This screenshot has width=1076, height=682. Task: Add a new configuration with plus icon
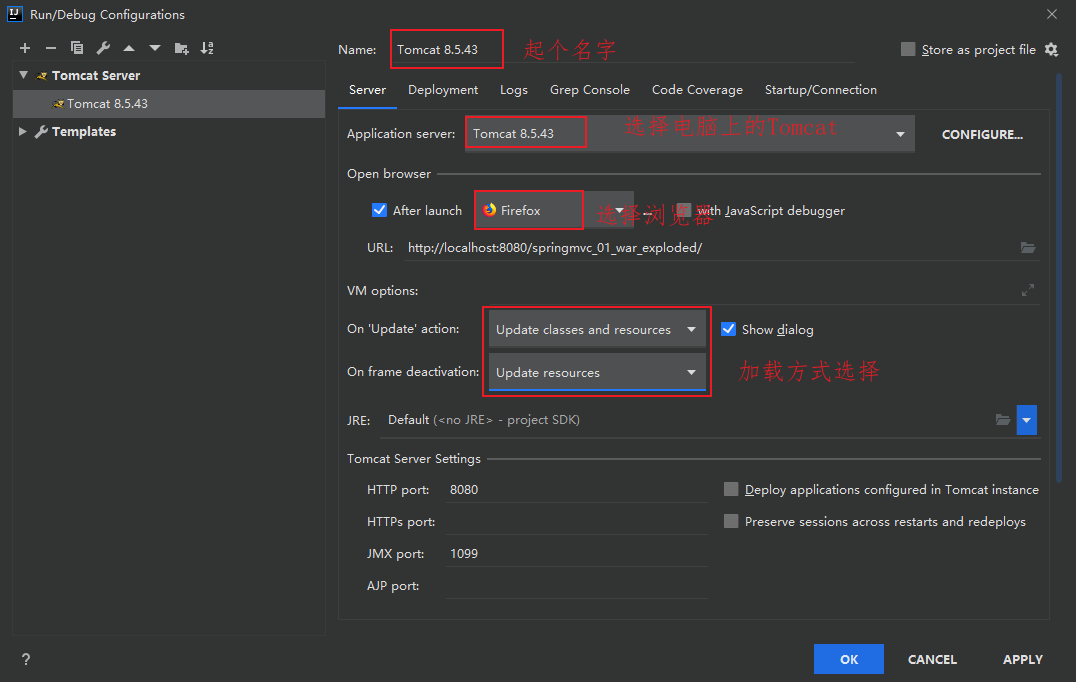(x=25, y=48)
